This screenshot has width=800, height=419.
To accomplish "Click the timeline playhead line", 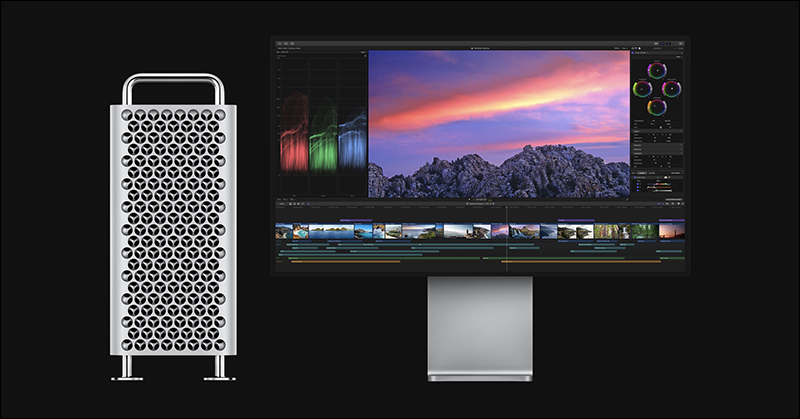I will tap(506, 240).
